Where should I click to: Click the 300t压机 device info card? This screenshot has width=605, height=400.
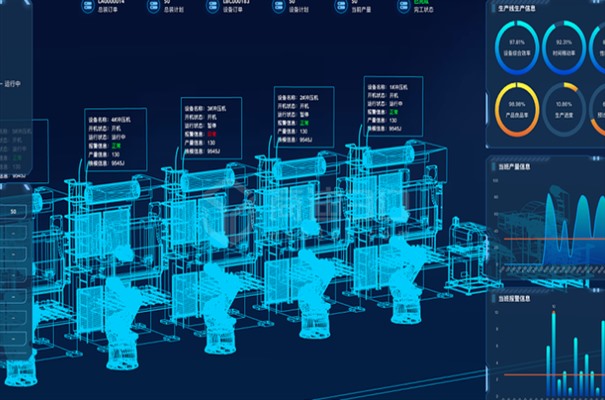point(211,128)
